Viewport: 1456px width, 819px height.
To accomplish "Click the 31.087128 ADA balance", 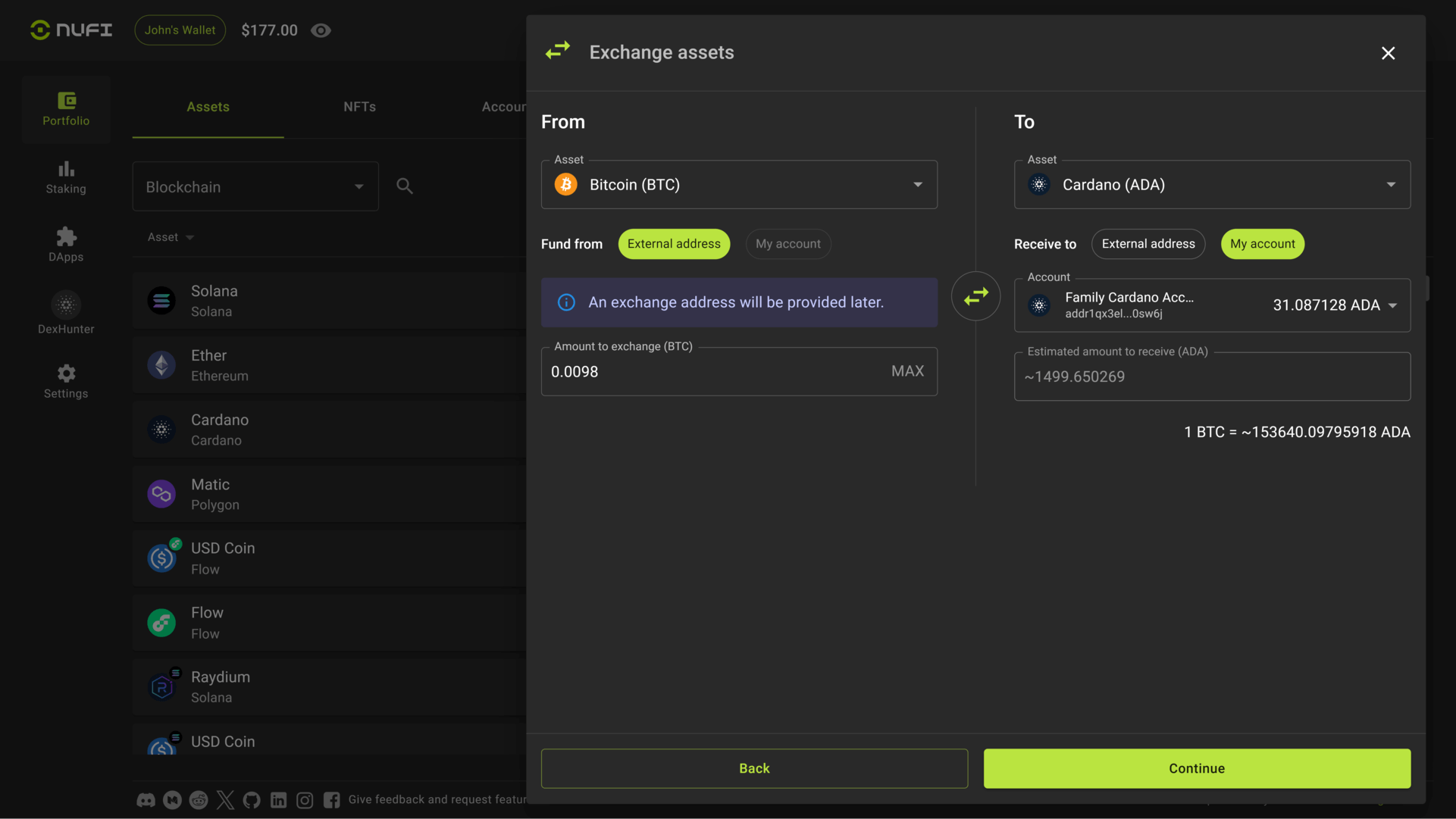I will (1326, 305).
